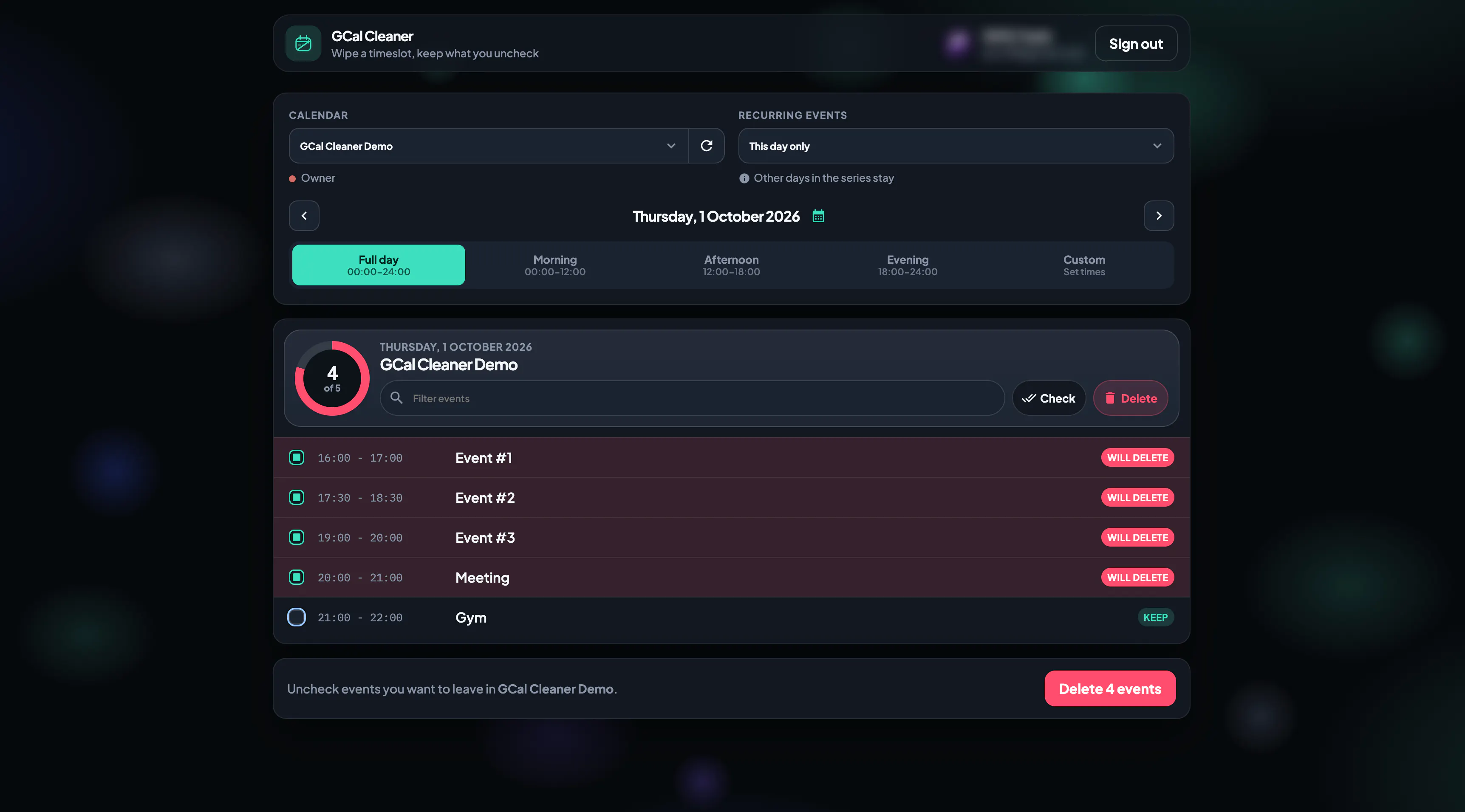Click the 21:00 - 22:00 time
The height and width of the screenshot is (812, 1465).
[x=360, y=617]
